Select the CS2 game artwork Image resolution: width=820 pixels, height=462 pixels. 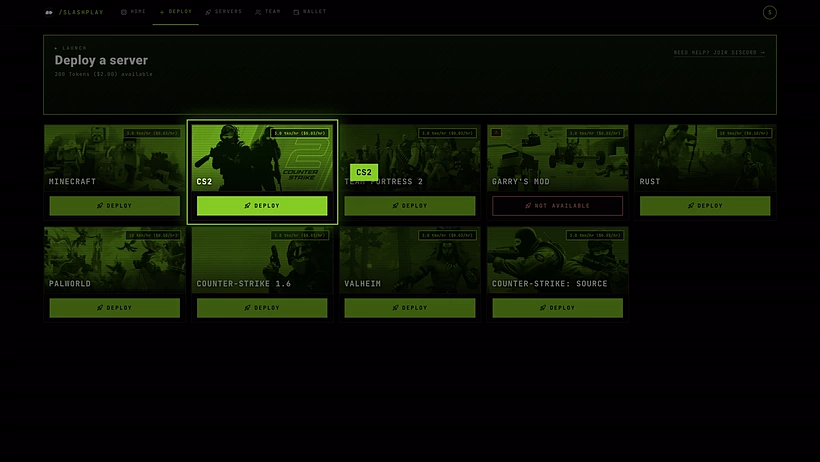pos(262,157)
